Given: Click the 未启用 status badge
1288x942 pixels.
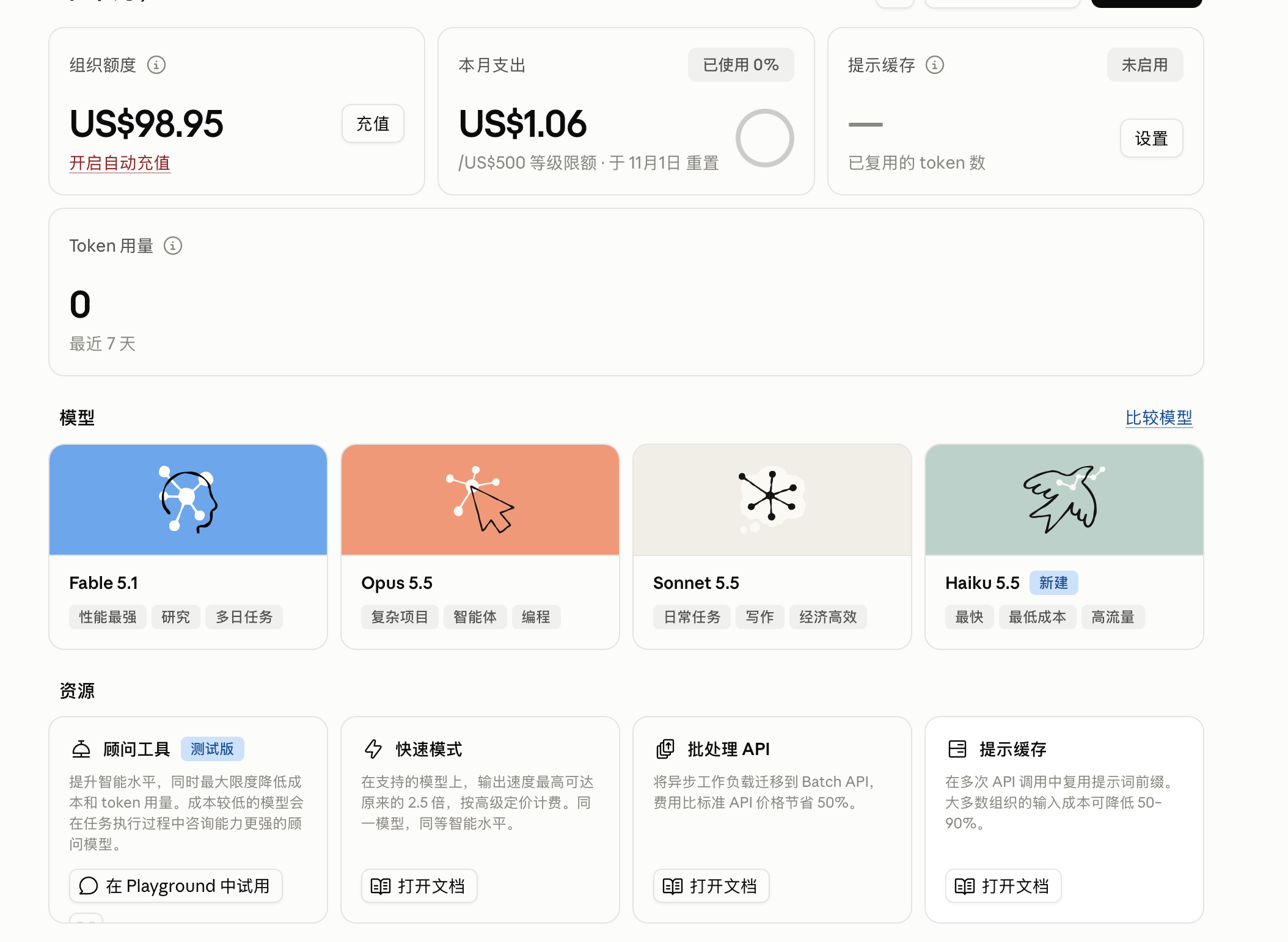Looking at the screenshot, I should 1144,65.
